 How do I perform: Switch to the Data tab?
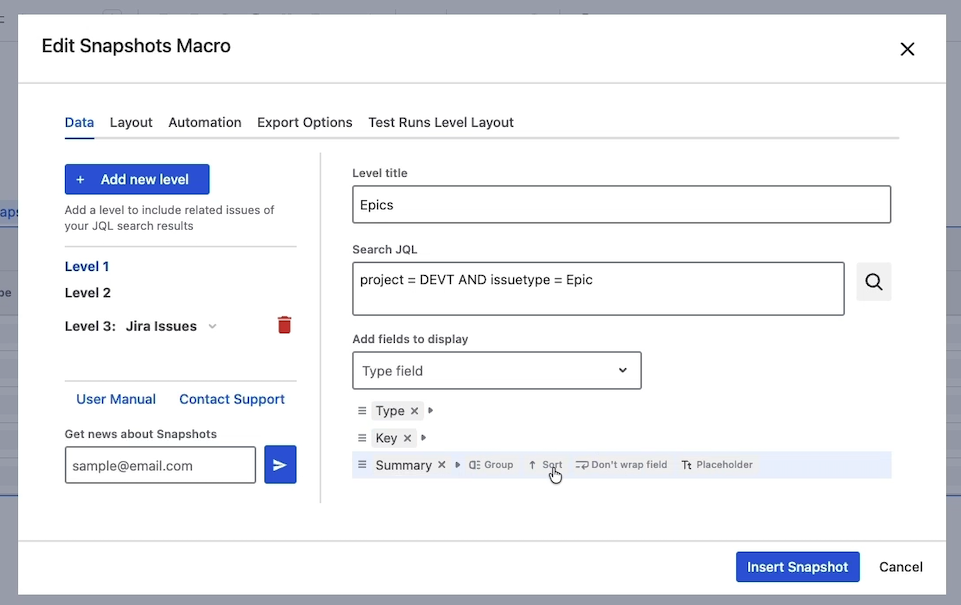point(79,123)
